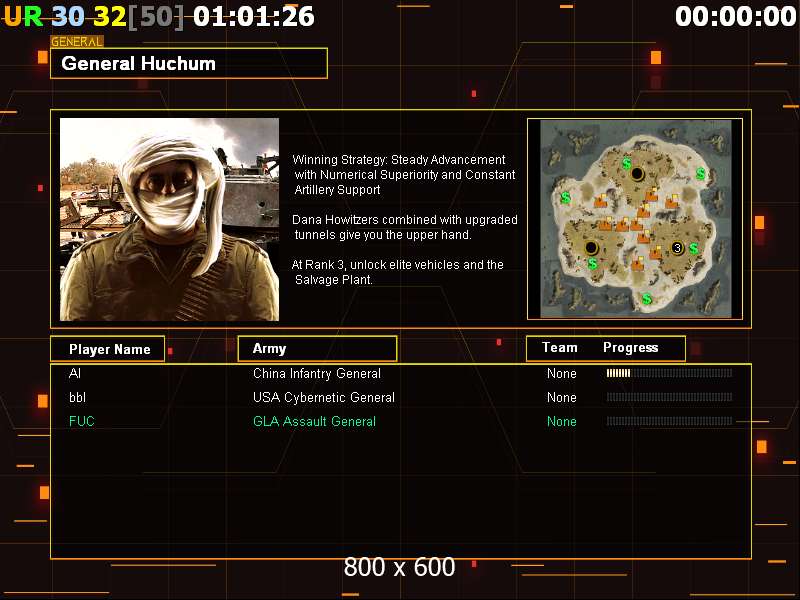Click USA Cybernetic General army entry
Image resolution: width=800 pixels, height=600 pixels.
pos(324,397)
